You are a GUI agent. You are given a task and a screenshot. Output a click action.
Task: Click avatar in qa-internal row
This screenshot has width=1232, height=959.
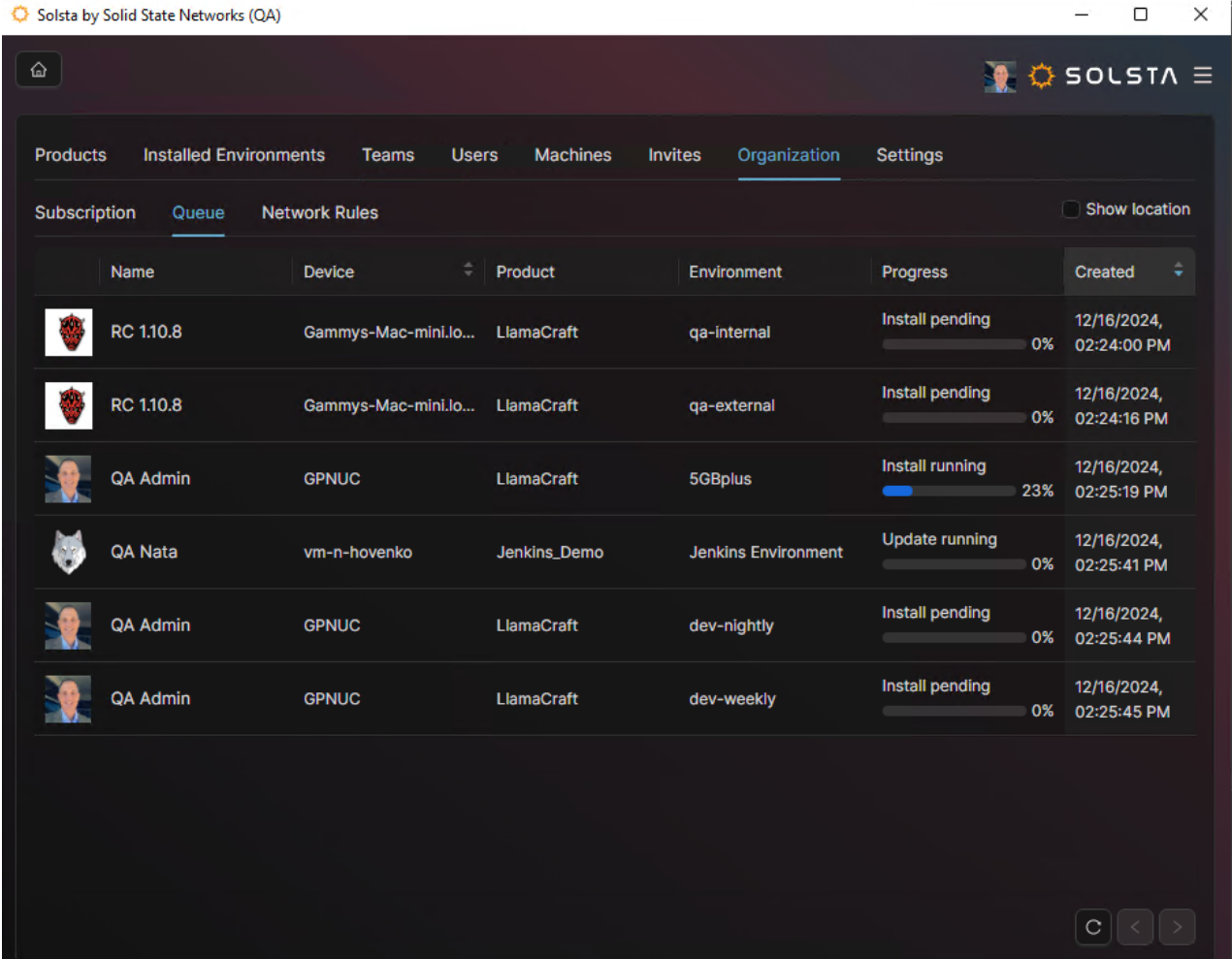tap(69, 333)
